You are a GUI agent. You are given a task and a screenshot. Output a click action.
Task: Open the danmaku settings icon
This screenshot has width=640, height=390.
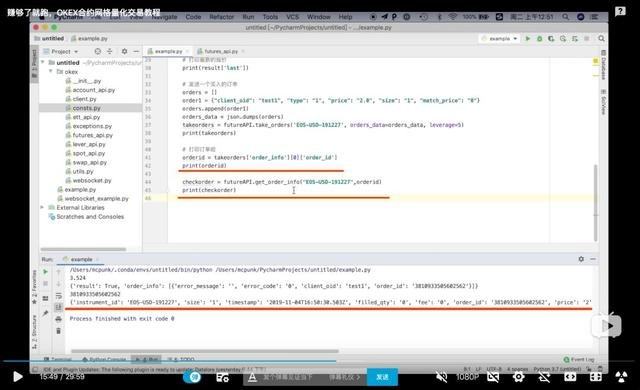(222, 377)
